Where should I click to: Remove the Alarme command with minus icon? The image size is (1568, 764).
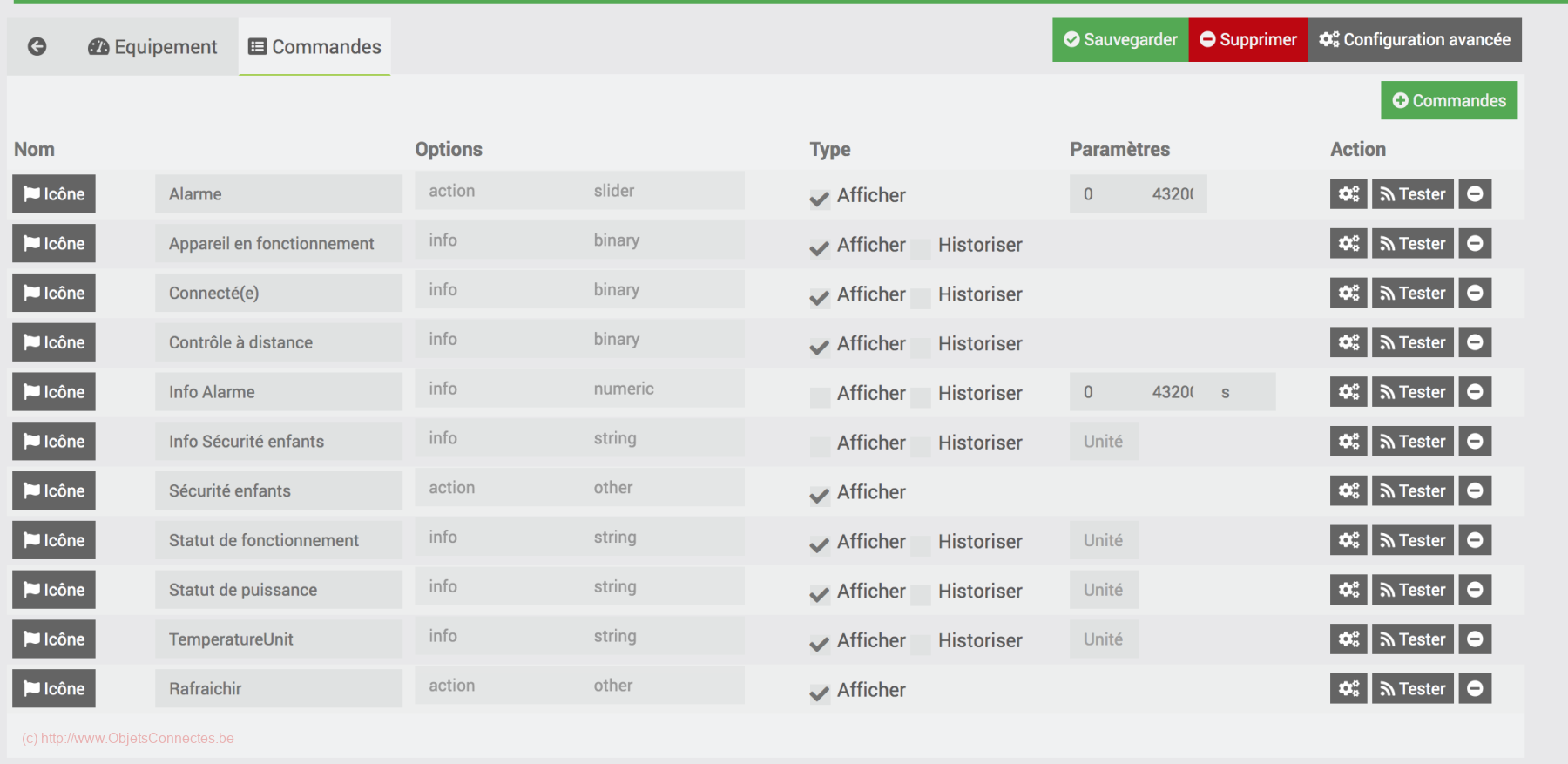pos(1475,193)
